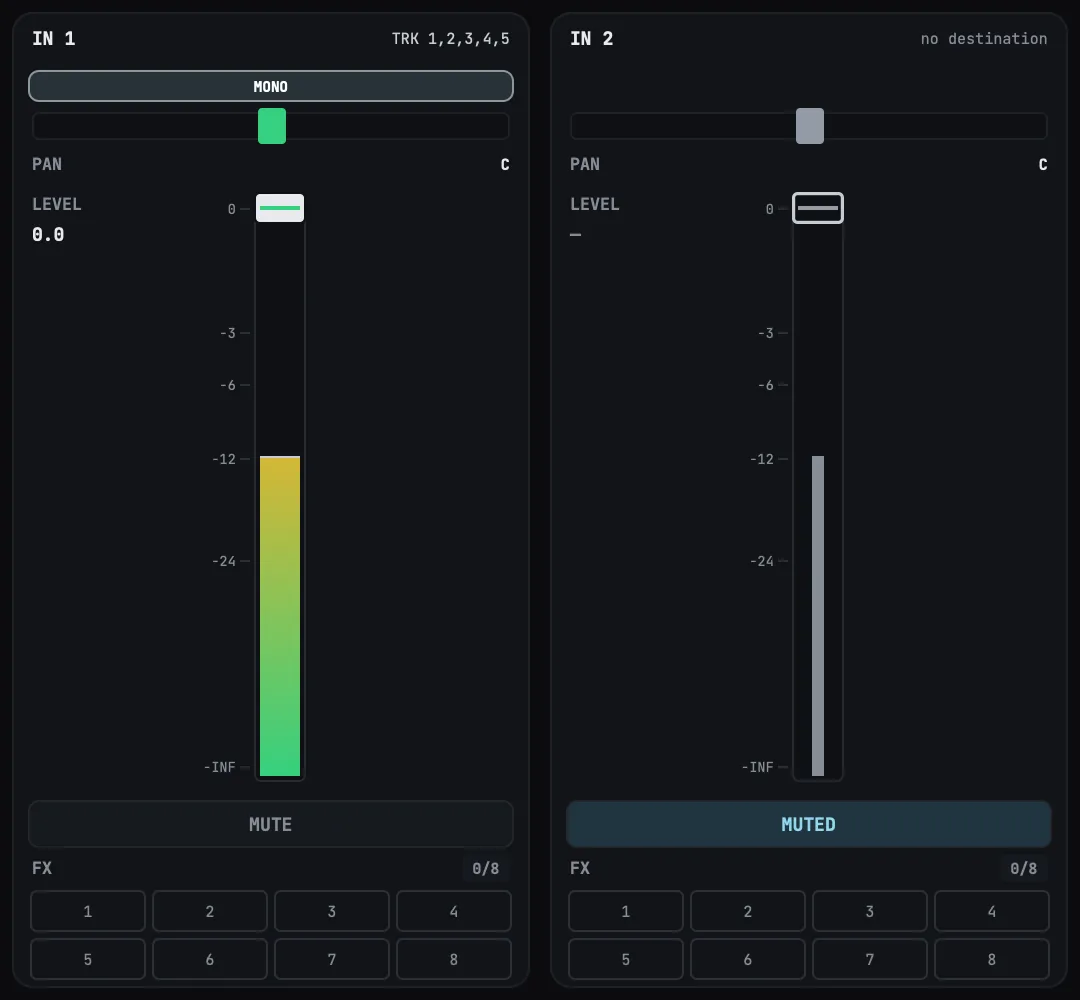Open FX slot 4 on IN 1

454,911
